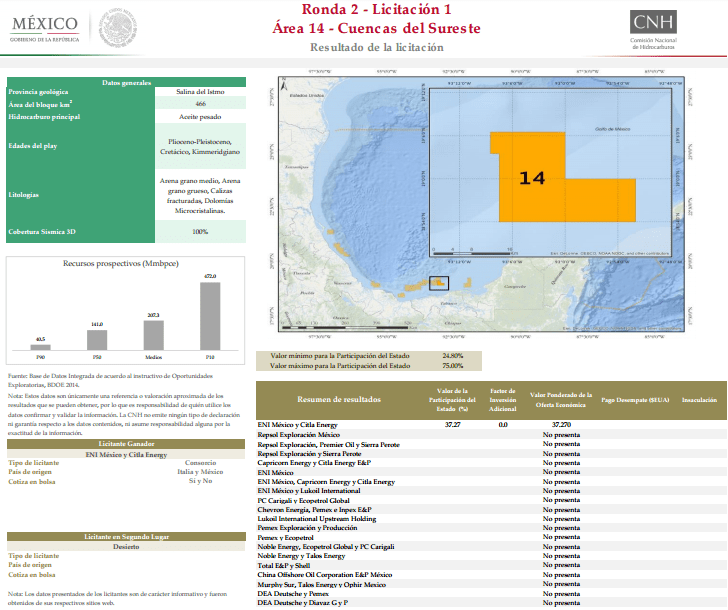
Task: Click minimum state participation value '24.80%'
Action: [453, 356]
